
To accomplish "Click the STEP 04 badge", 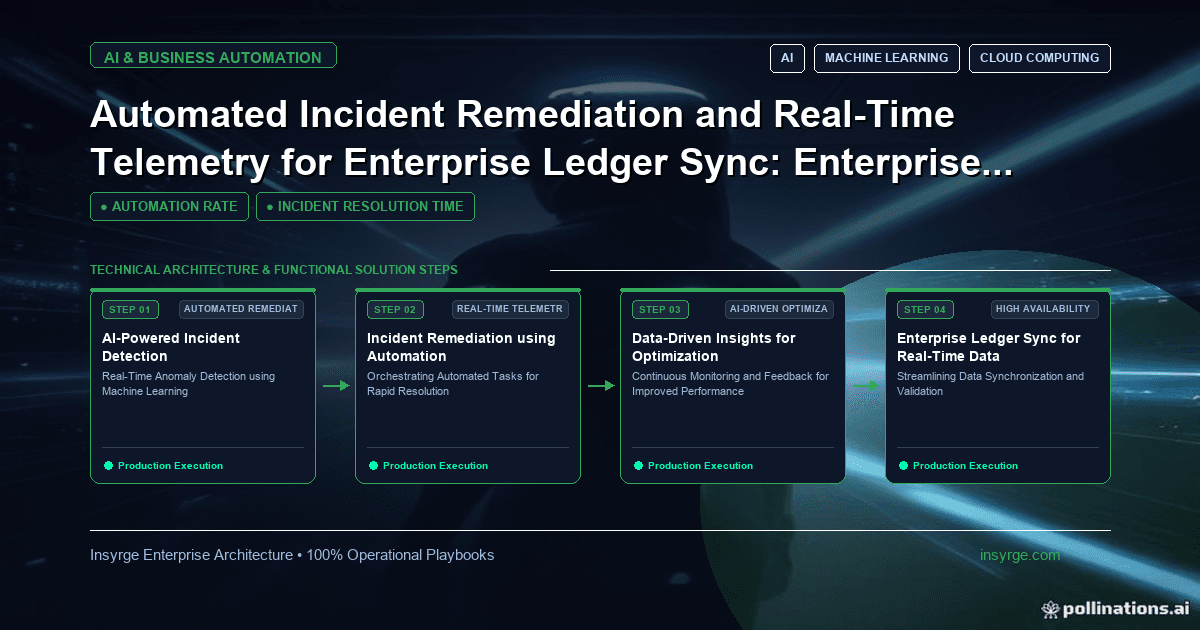I will [x=925, y=309].
